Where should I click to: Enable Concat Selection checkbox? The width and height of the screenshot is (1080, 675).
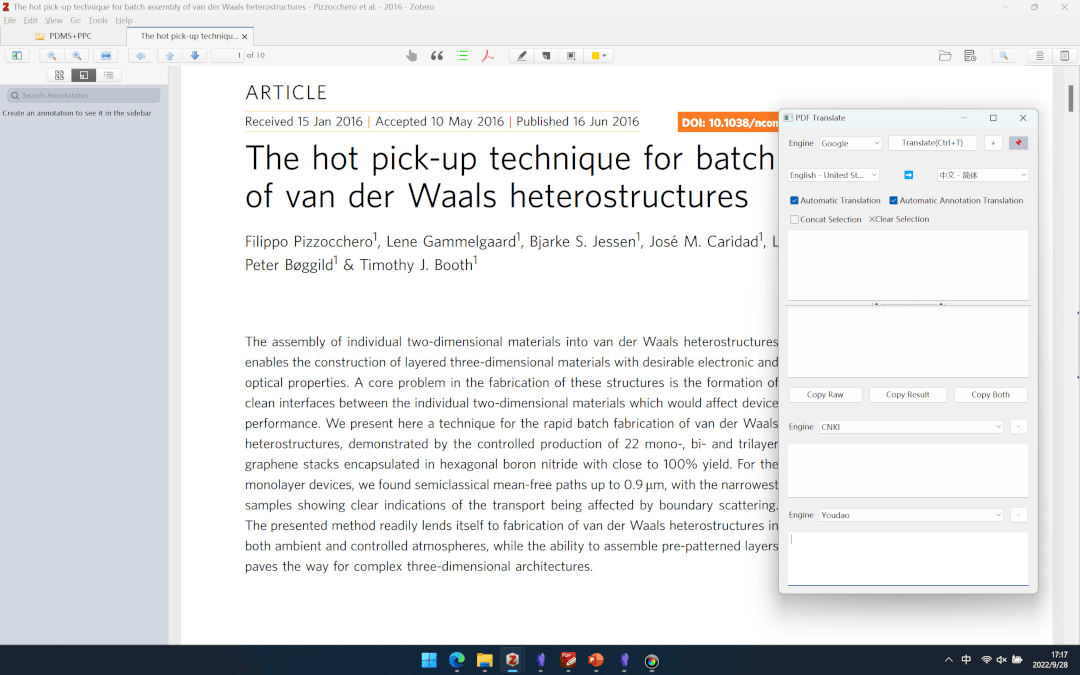[x=794, y=219]
